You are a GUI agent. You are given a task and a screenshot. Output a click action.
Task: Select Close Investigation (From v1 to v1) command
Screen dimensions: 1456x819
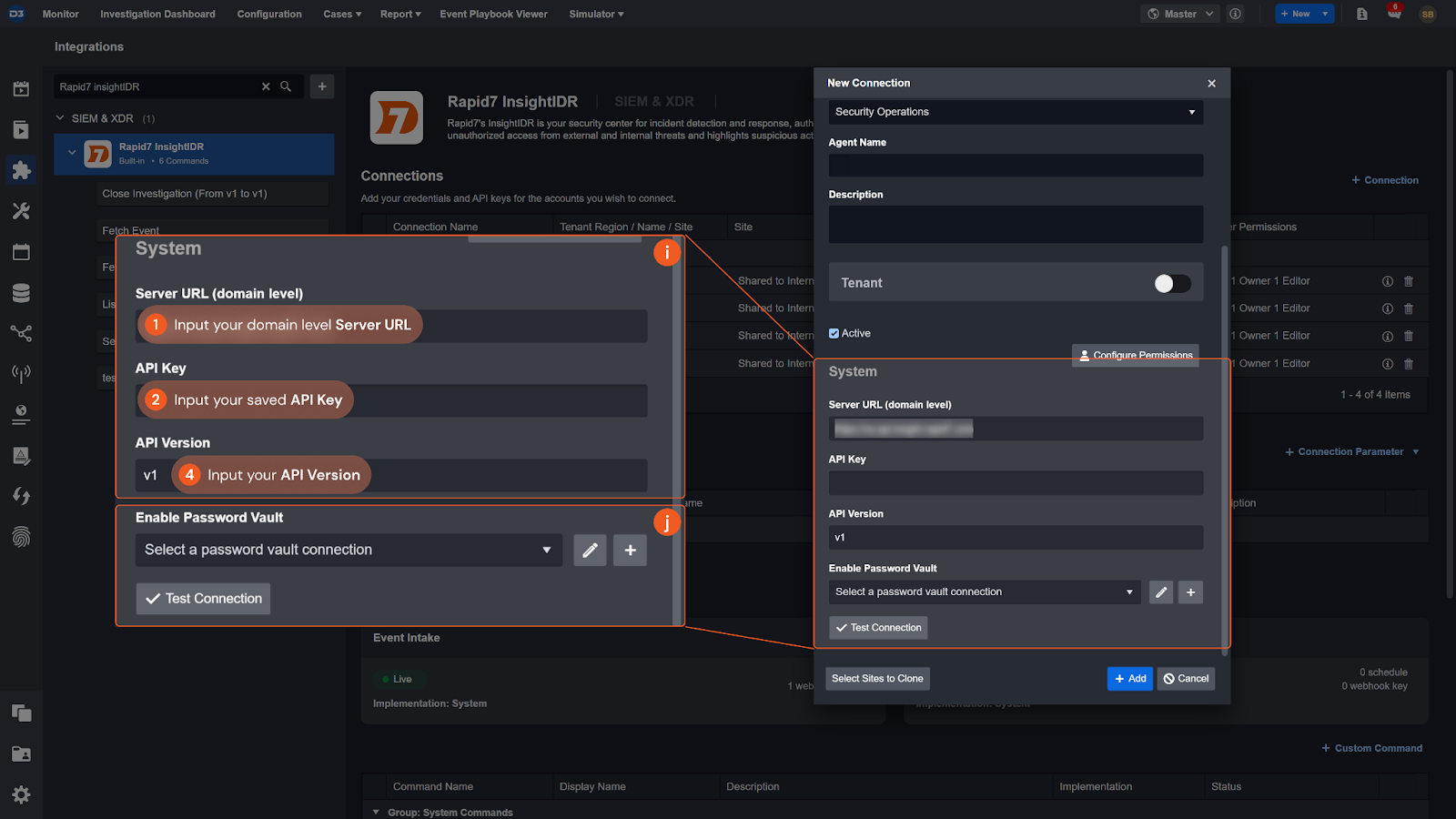tap(212, 194)
